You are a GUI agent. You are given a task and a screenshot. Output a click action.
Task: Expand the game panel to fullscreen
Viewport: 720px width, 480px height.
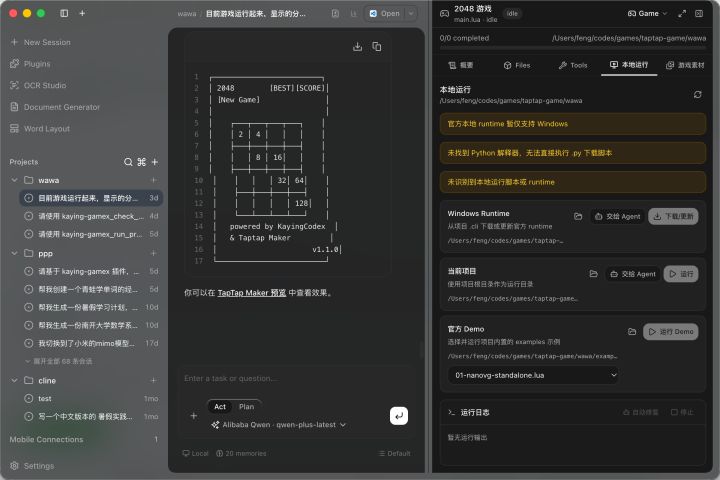(682, 14)
